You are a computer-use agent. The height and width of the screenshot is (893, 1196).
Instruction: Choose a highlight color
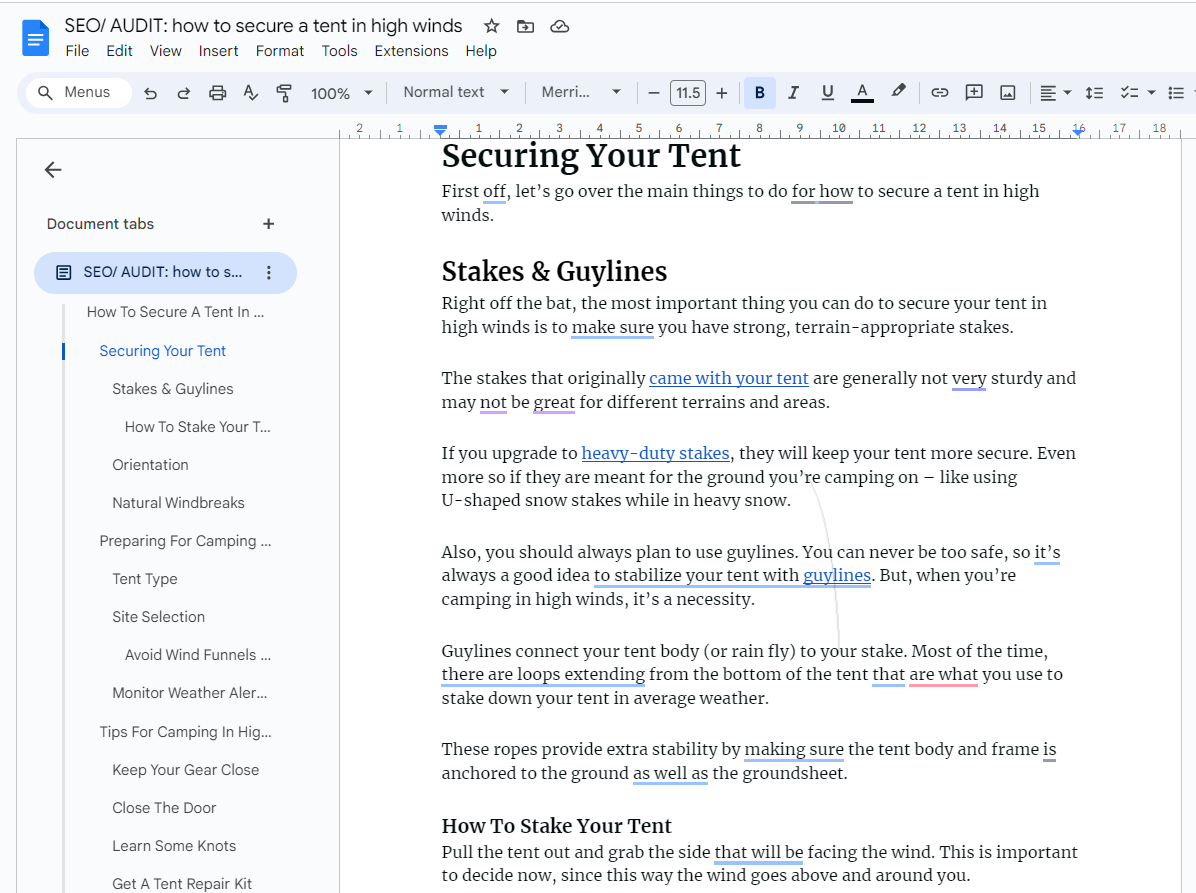(x=899, y=92)
